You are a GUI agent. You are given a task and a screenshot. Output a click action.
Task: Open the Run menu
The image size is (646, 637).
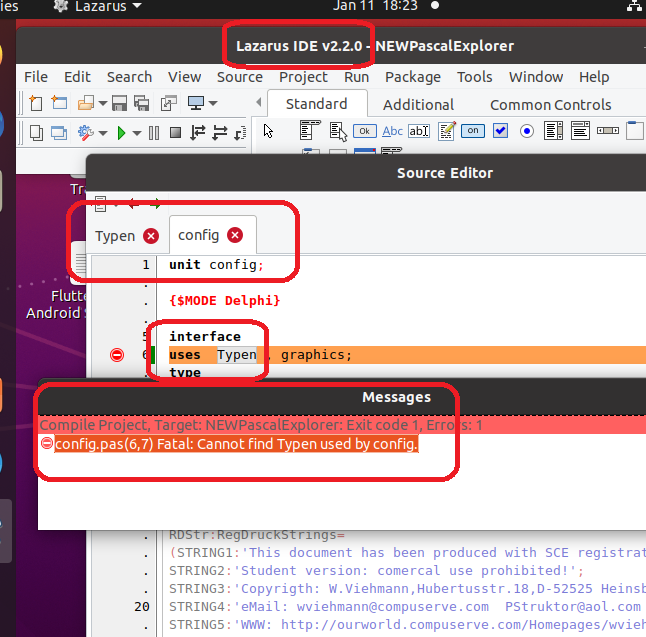coord(356,77)
